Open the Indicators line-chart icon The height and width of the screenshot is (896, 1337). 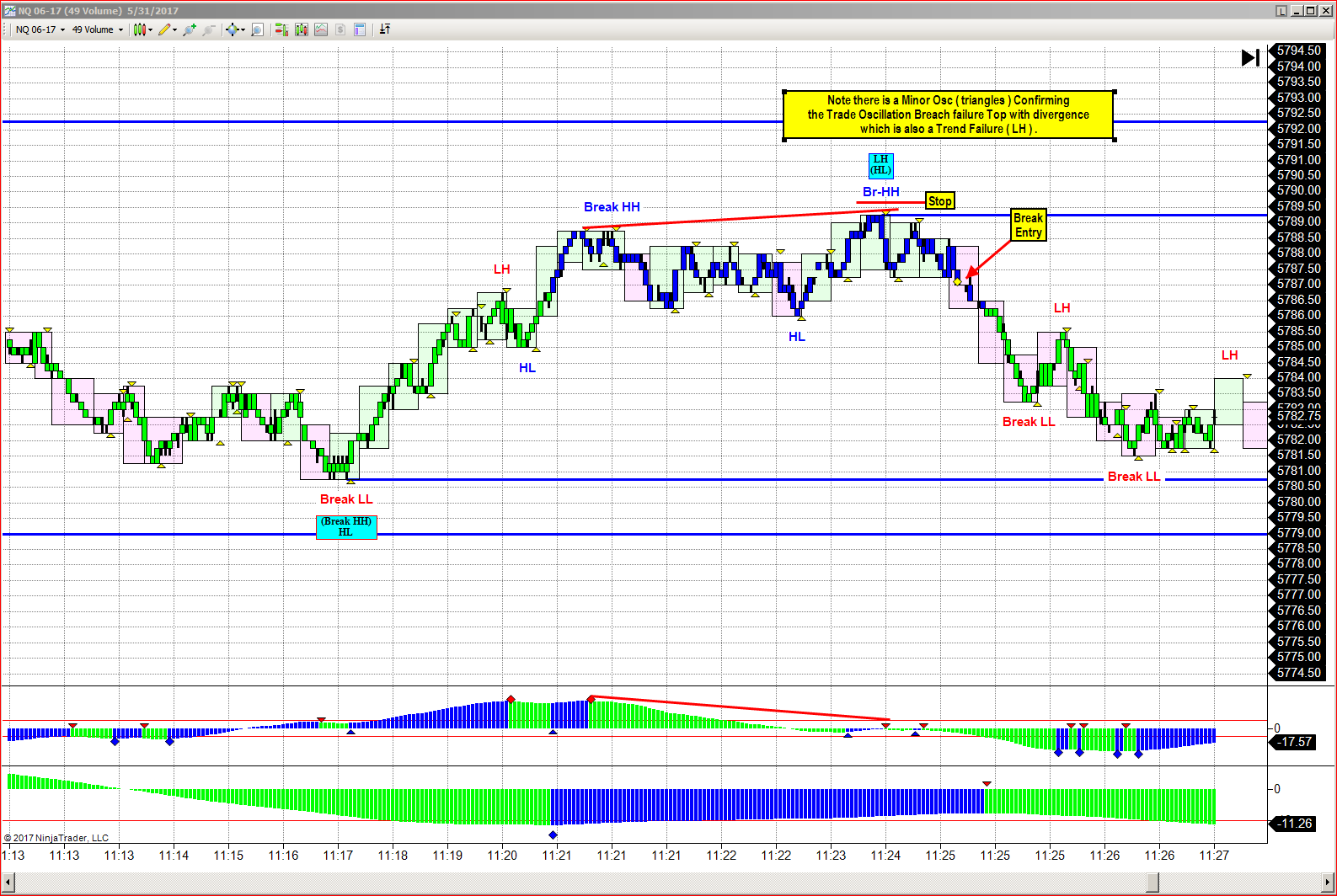tap(321, 29)
